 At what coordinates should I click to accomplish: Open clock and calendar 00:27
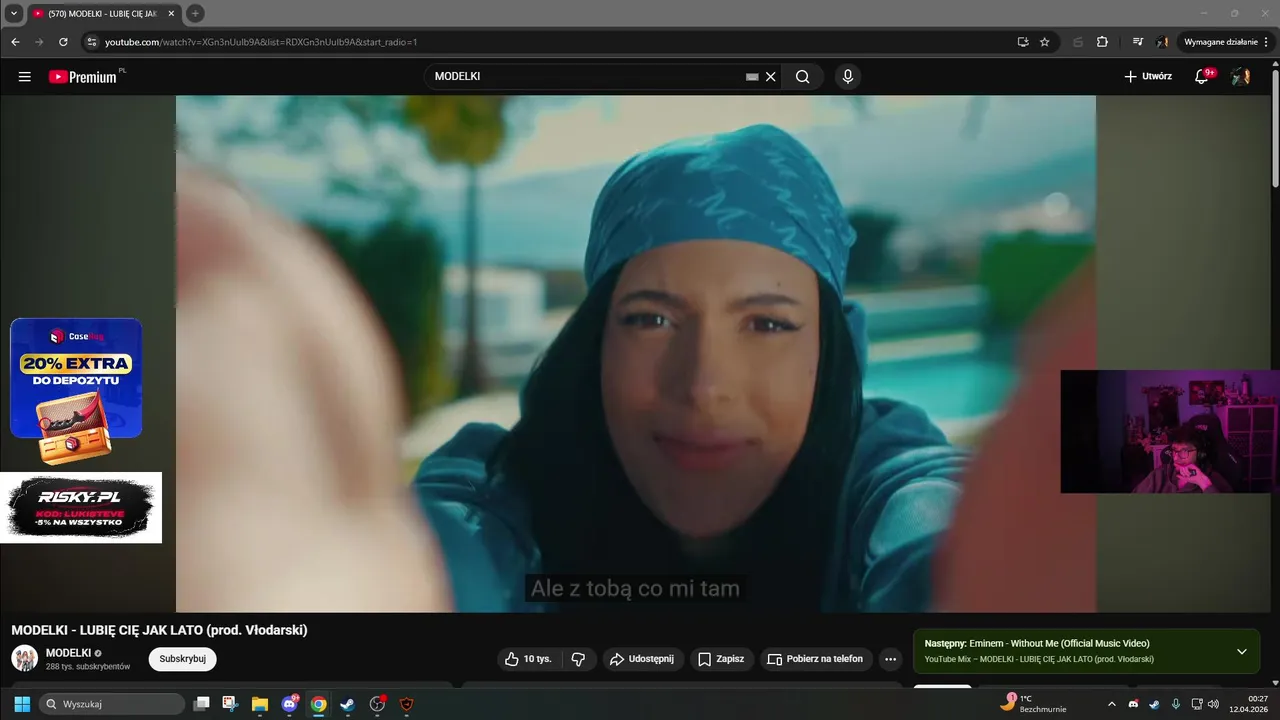point(1250,704)
